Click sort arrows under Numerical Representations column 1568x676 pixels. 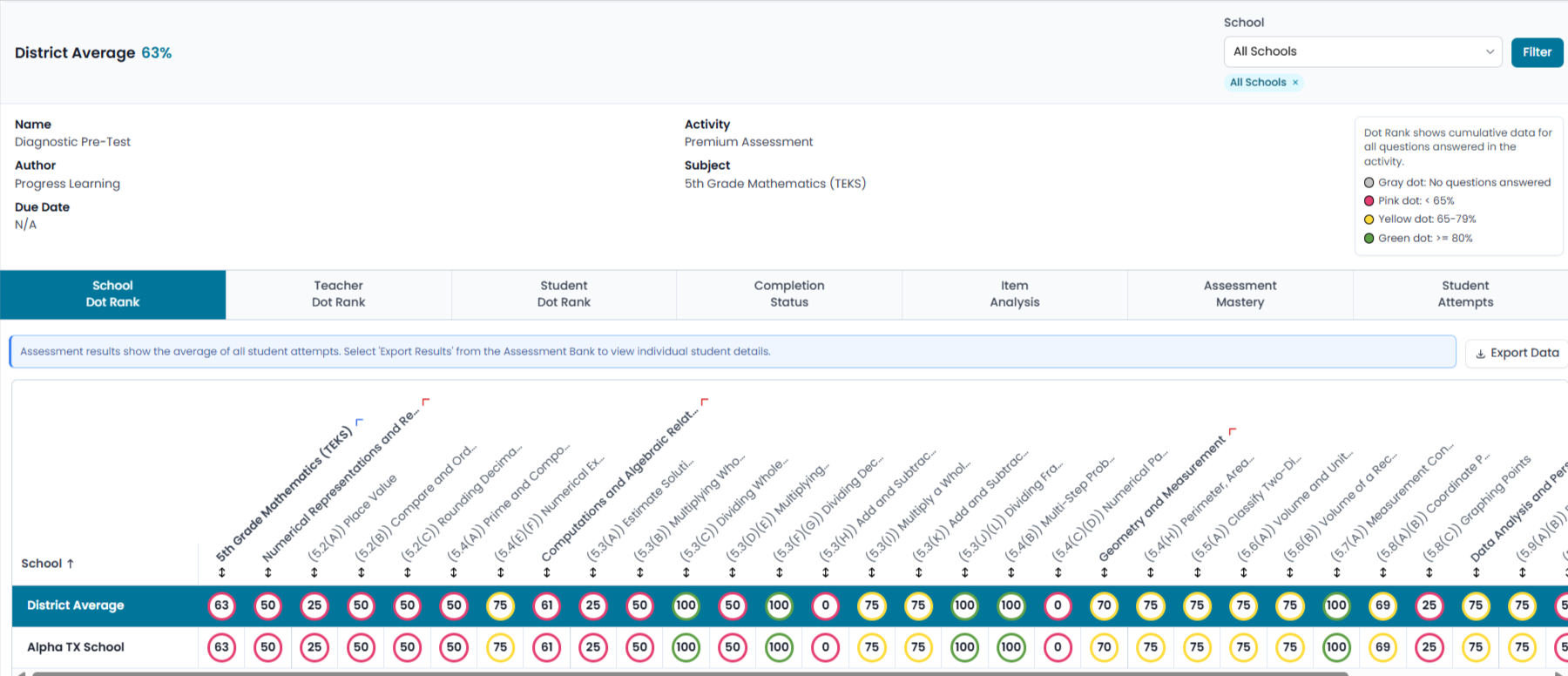coord(267,572)
